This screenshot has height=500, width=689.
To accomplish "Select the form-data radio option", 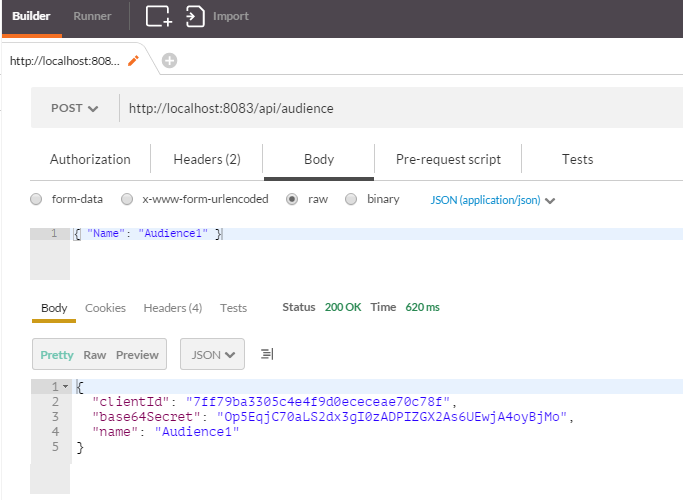I will (x=37, y=199).
